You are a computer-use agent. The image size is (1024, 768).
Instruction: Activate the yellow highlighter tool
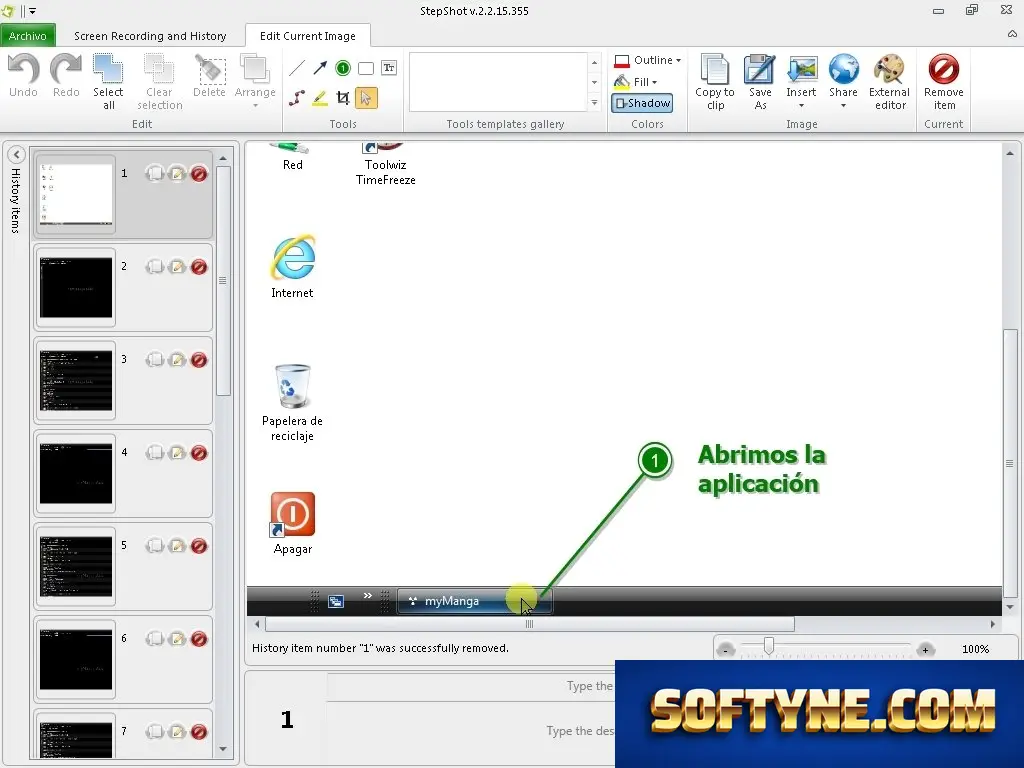[320, 98]
